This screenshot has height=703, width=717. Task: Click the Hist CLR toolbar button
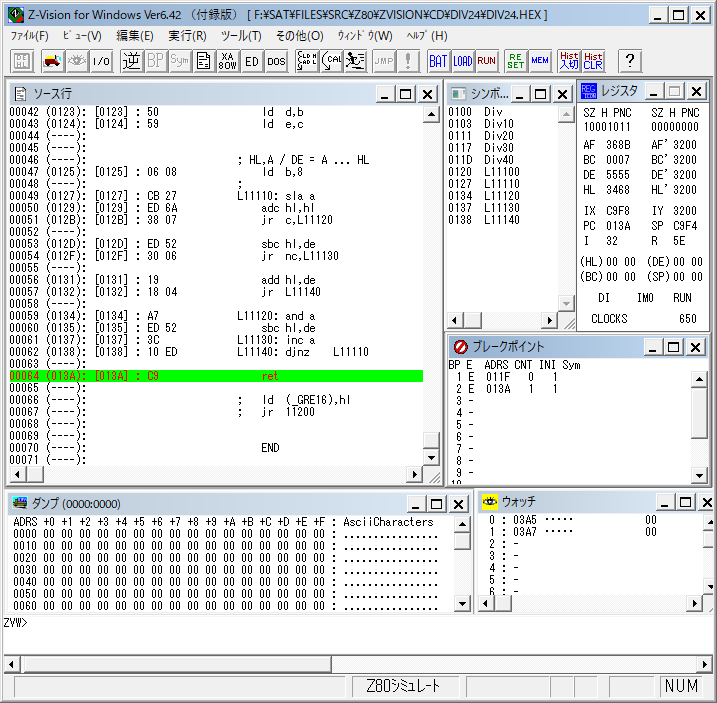pos(593,61)
